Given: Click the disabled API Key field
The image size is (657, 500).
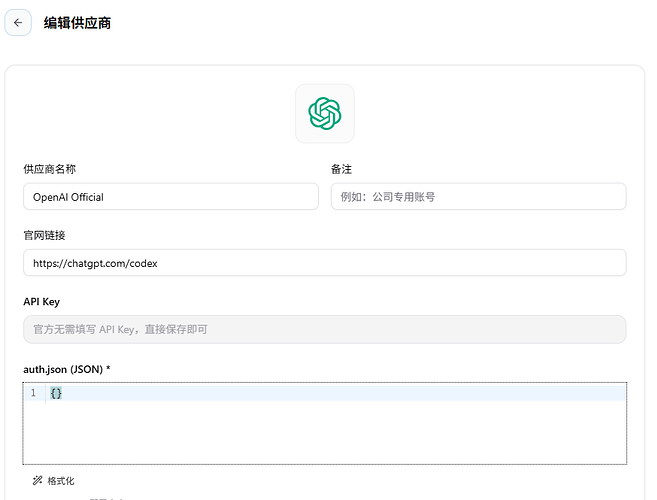Looking at the screenshot, I should 325,329.
